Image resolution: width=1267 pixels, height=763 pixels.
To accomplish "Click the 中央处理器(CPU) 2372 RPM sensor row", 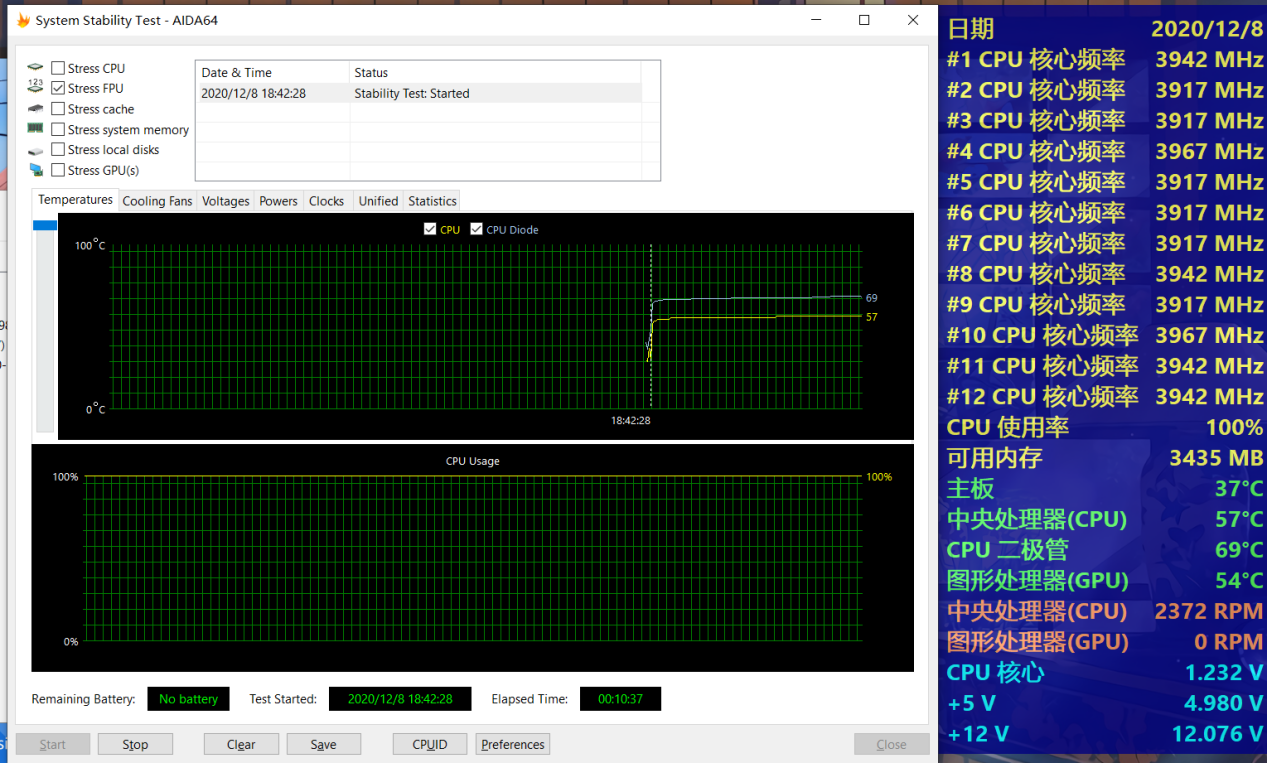I will click(x=1105, y=611).
